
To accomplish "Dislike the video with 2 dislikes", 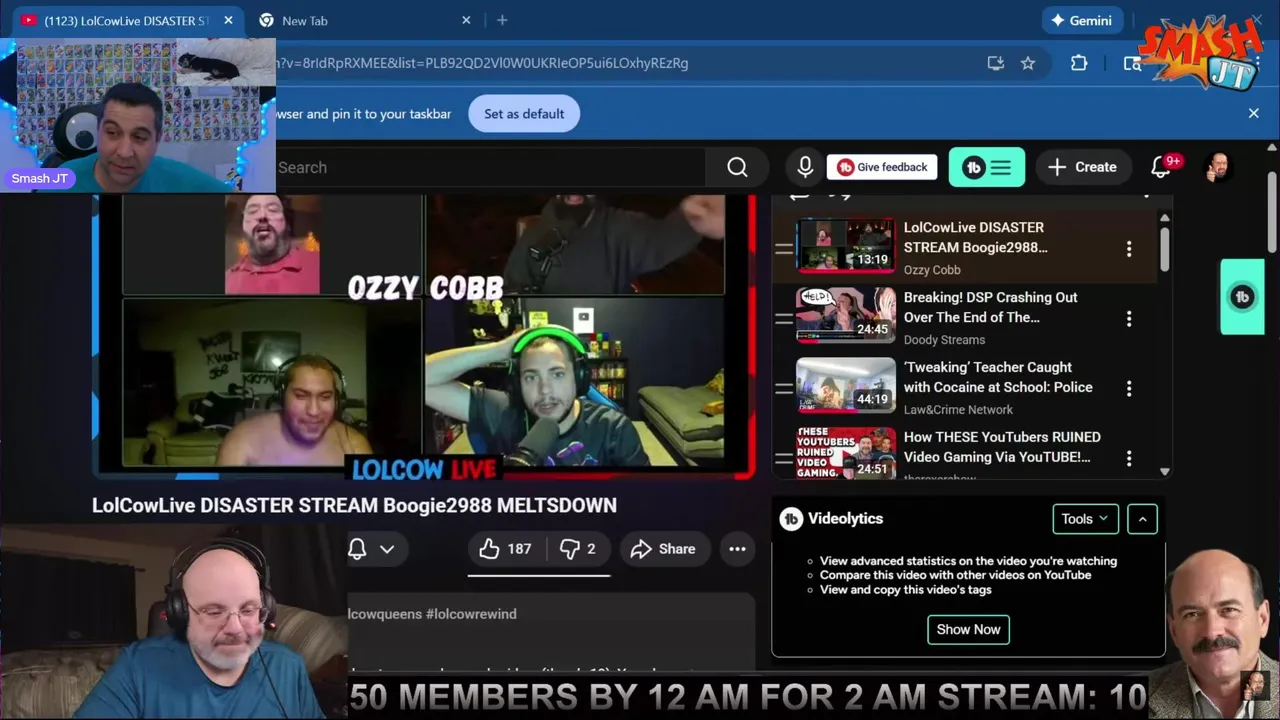I will (x=577, y=548).
